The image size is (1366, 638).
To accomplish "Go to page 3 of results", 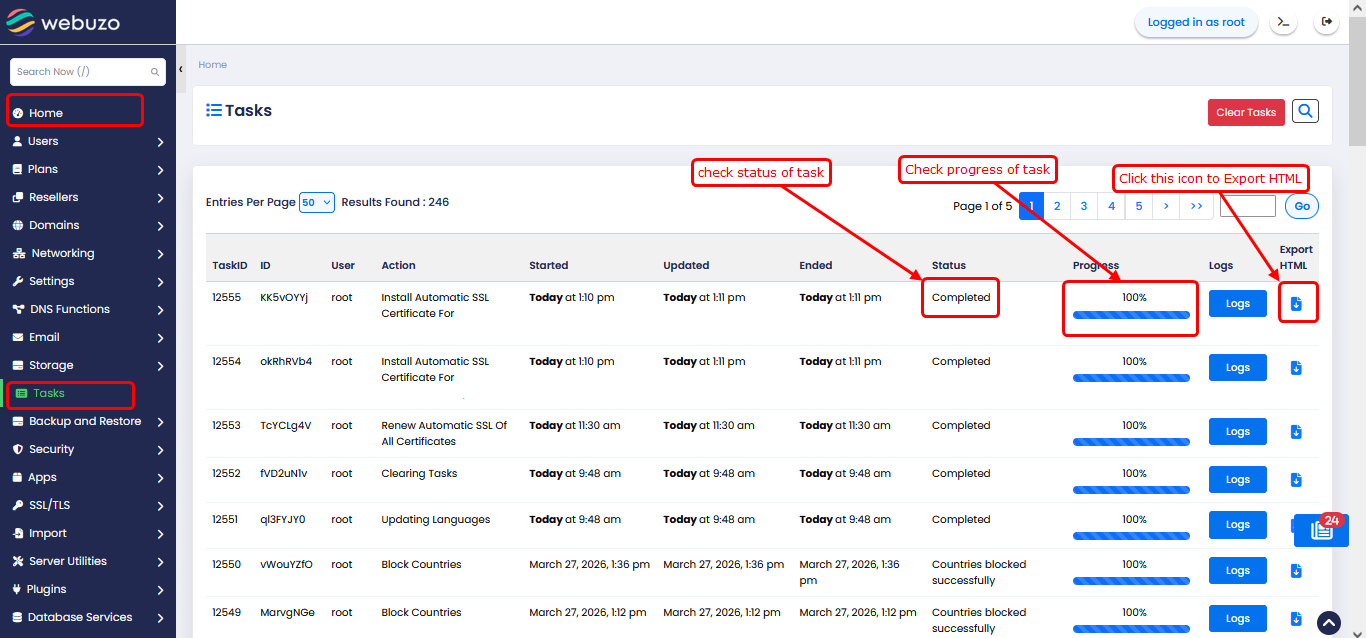I will [1084, 206].
